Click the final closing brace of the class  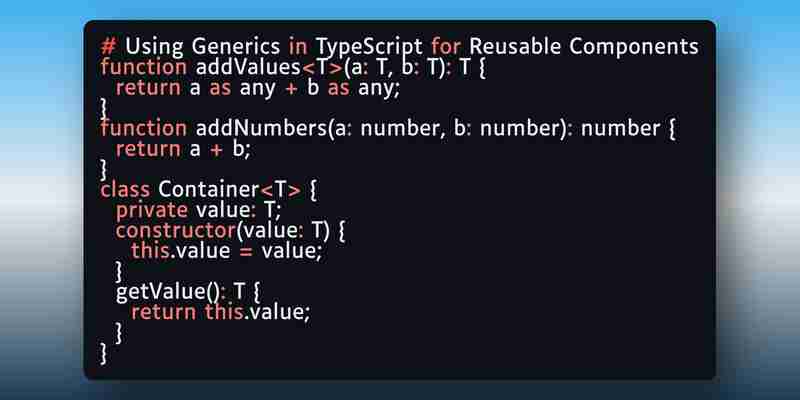pyautogui.click(x=104, y=353)
